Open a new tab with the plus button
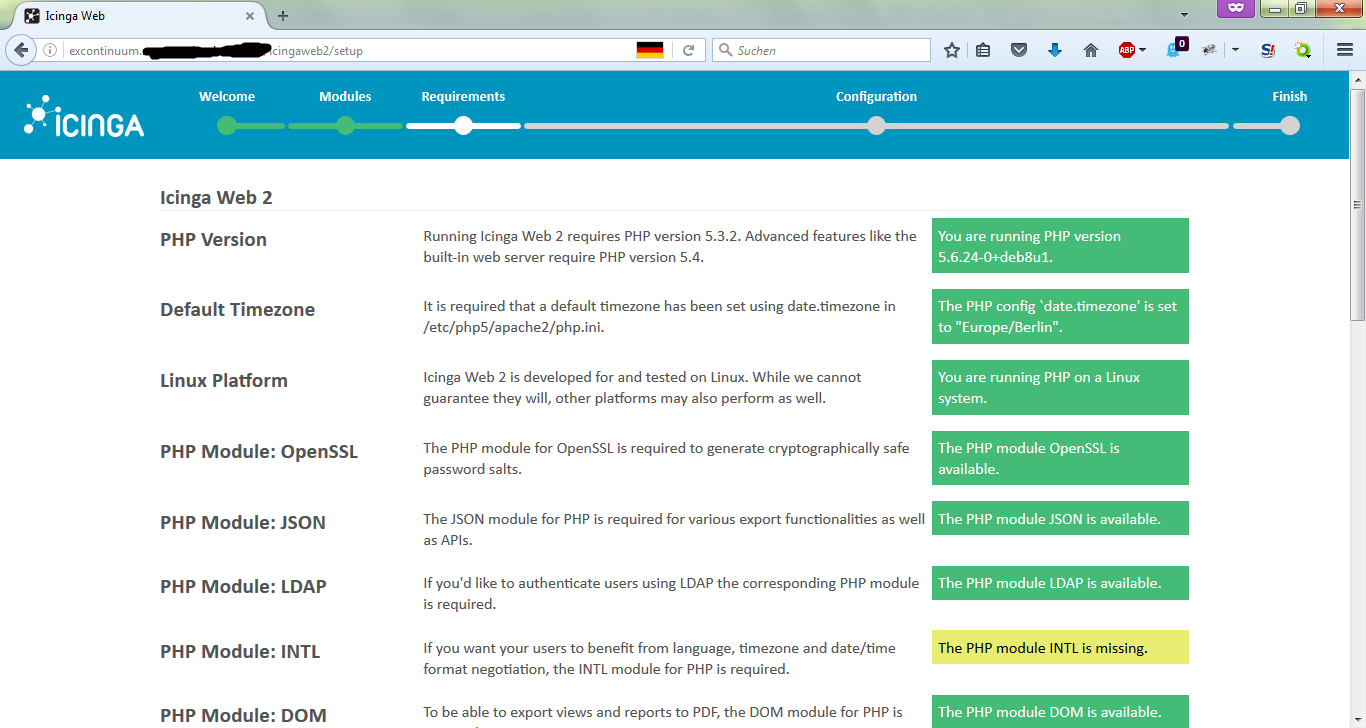The width and height of the screenshot is (1366, 728). pos(283,16)
